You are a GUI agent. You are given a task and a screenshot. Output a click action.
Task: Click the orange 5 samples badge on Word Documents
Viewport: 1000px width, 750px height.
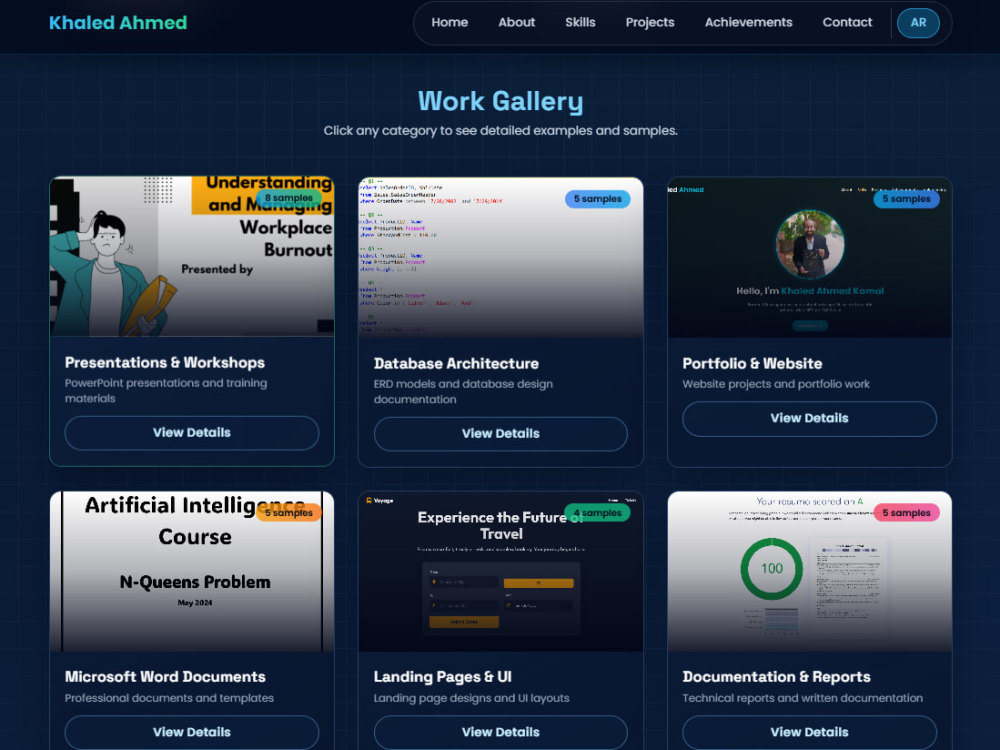pos(288,513)
